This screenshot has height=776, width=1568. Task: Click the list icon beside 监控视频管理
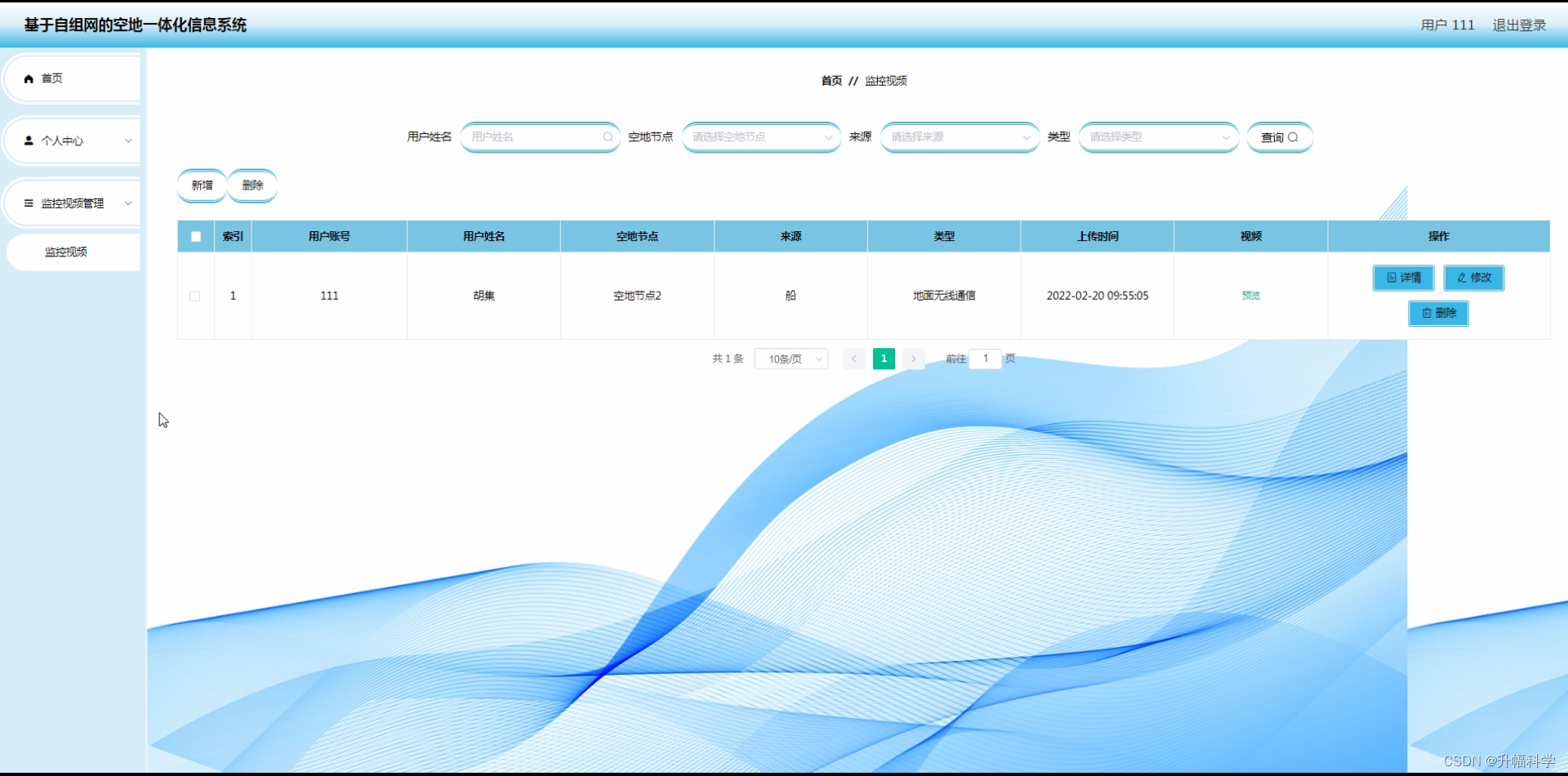click(29, 203)
